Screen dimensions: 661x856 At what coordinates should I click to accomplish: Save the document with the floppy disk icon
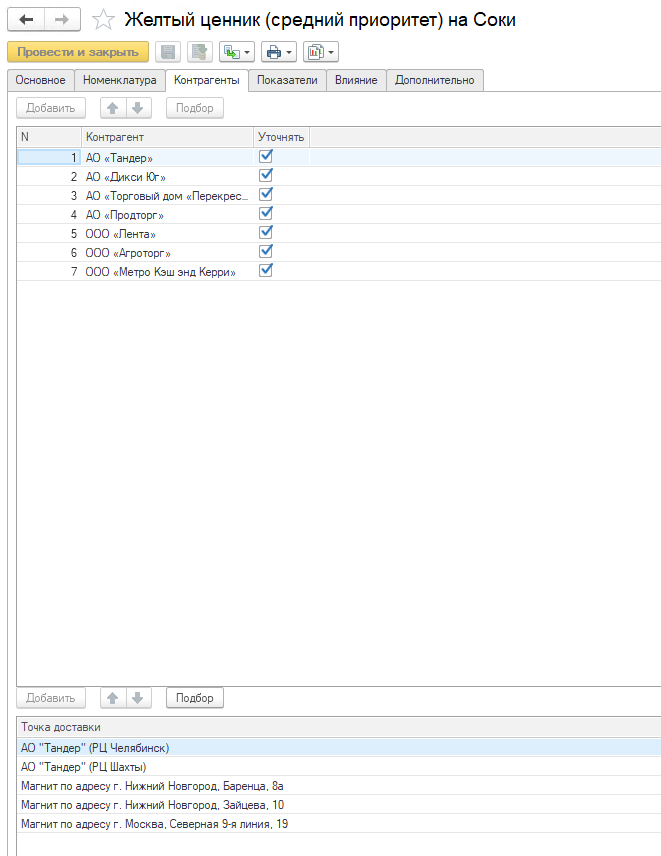point(169,52)
